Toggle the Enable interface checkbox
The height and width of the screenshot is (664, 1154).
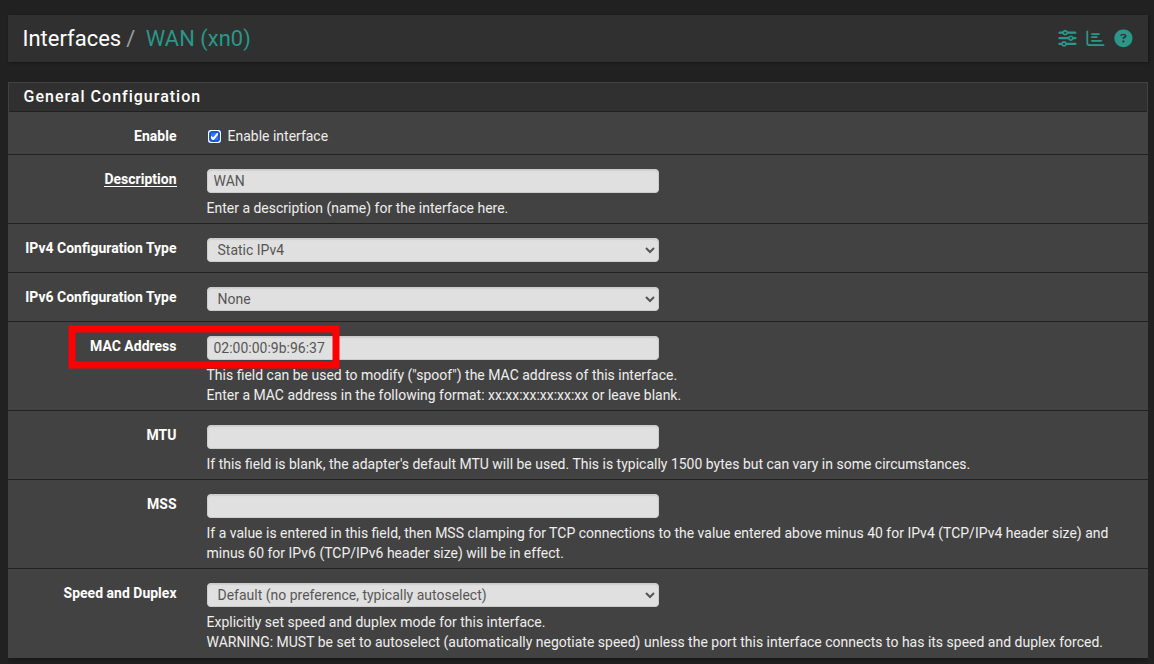coord(214,136)
